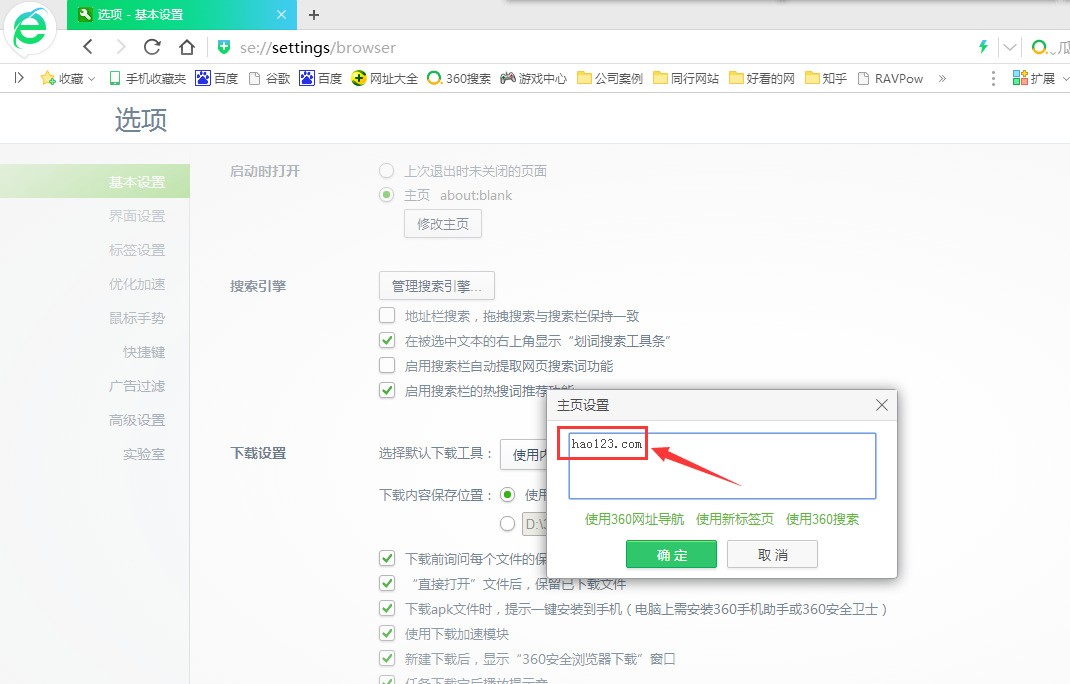Screen dimensions: 1070x684
Task: Click the 管理搜索引擎 button
Action: coord(437,286)
